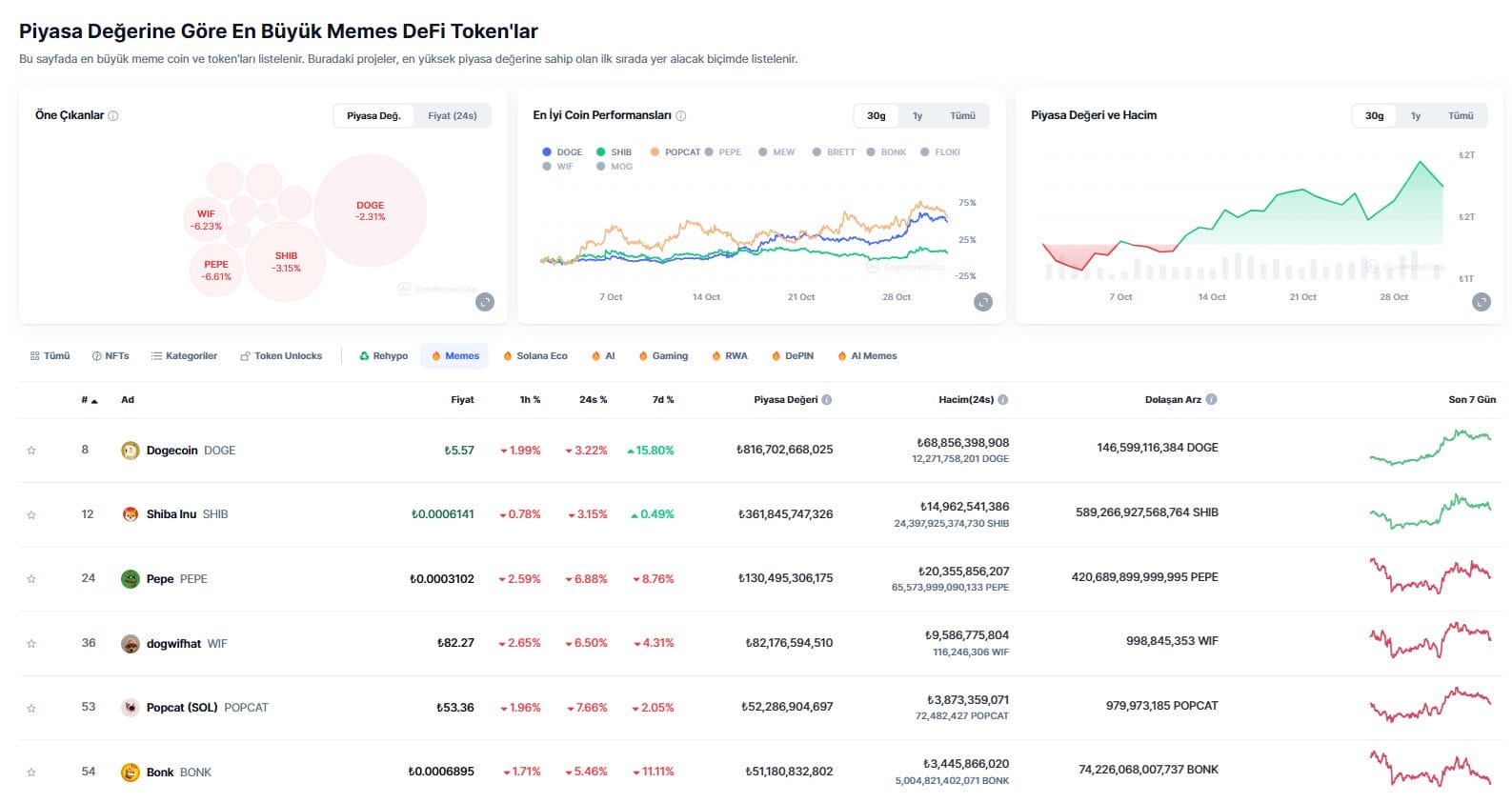The height and width of the screenshot is (803, 1512).
Task: Select 1y range in market cap chart
Action: (x=1416, y=116)
